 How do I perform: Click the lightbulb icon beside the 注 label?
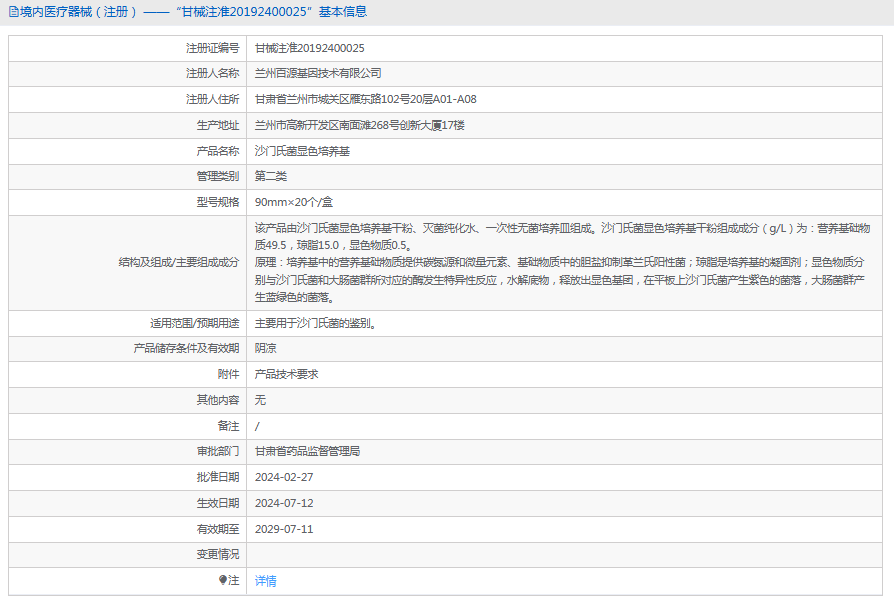(x=223, y=580)
